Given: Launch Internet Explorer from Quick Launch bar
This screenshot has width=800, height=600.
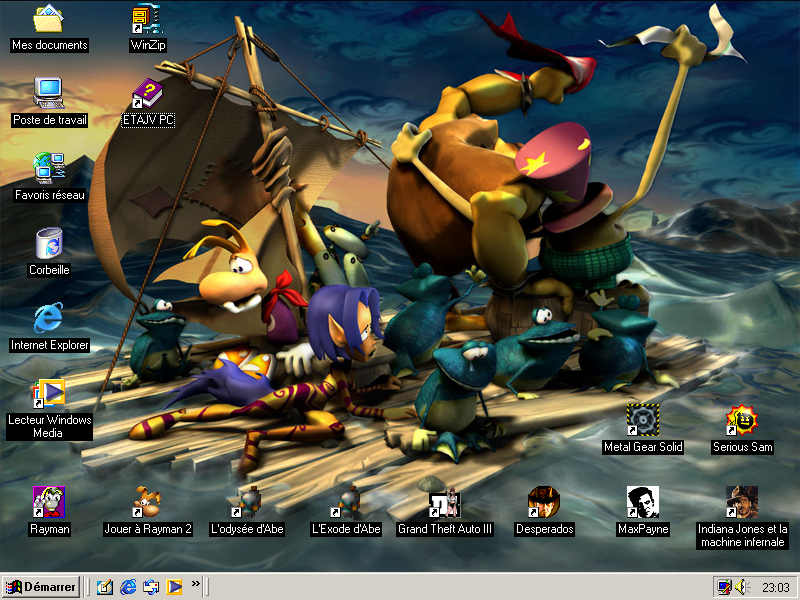Looking at the screenshot, I should click(128, 587).
